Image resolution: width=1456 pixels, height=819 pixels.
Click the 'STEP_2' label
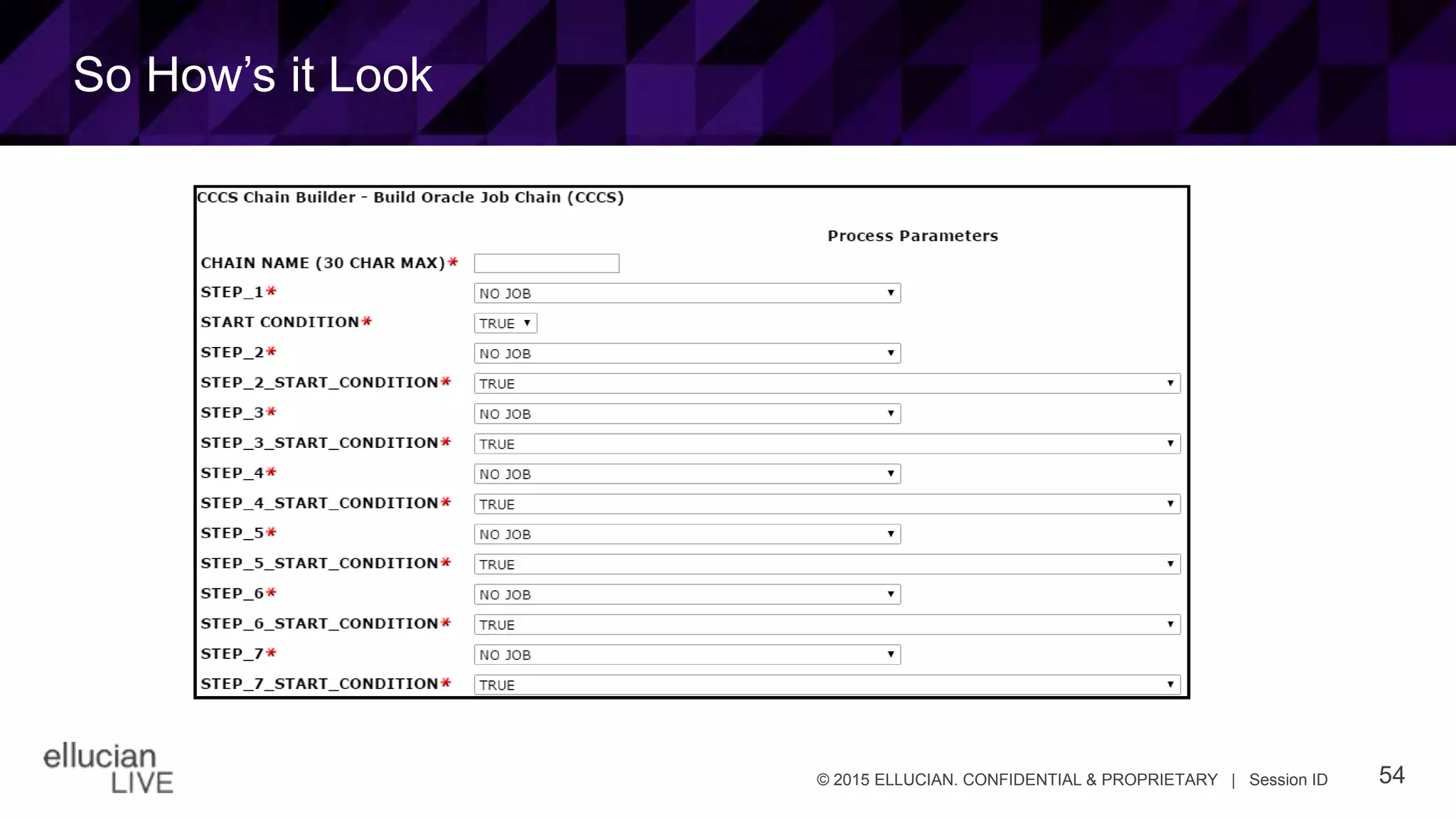pos(232,353)
